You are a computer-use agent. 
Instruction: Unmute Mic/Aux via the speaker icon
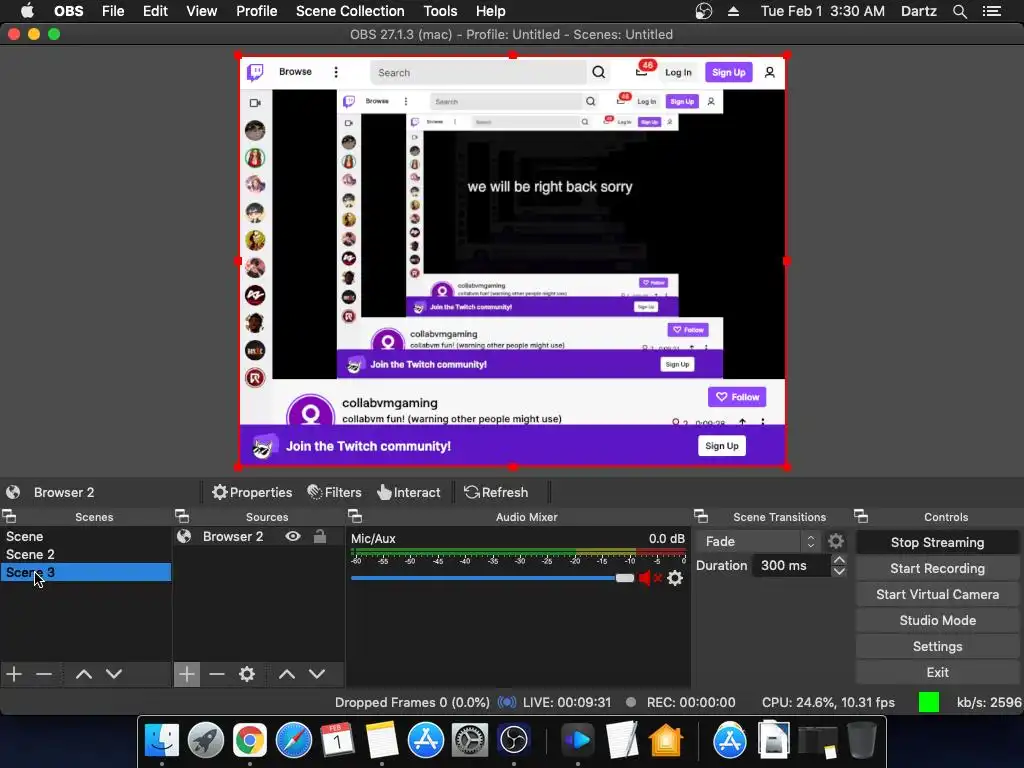(x=645, y=578)
